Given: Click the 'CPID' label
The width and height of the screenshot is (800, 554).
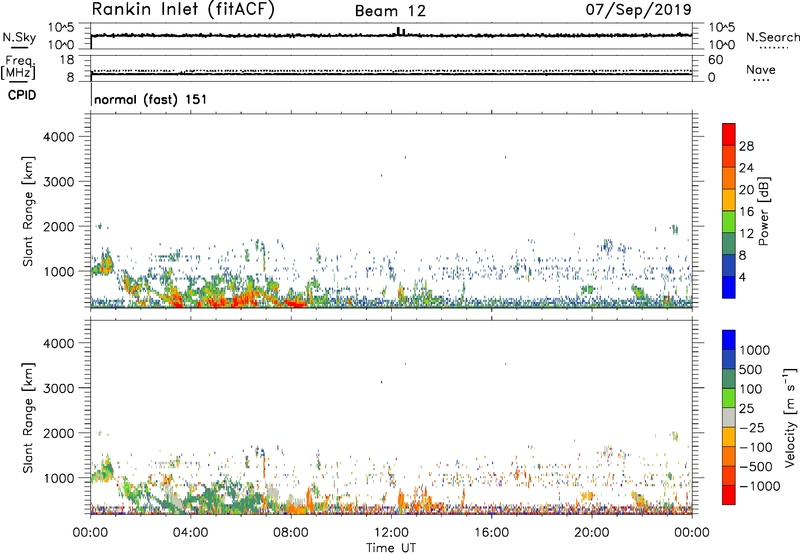Looking at the screenshot, I should (22, 95).
